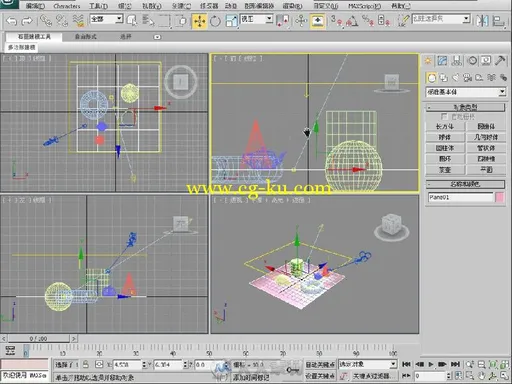Click the 管状体 (Tube) button
This screenshot has width=512, height=384.
[486, 148]
